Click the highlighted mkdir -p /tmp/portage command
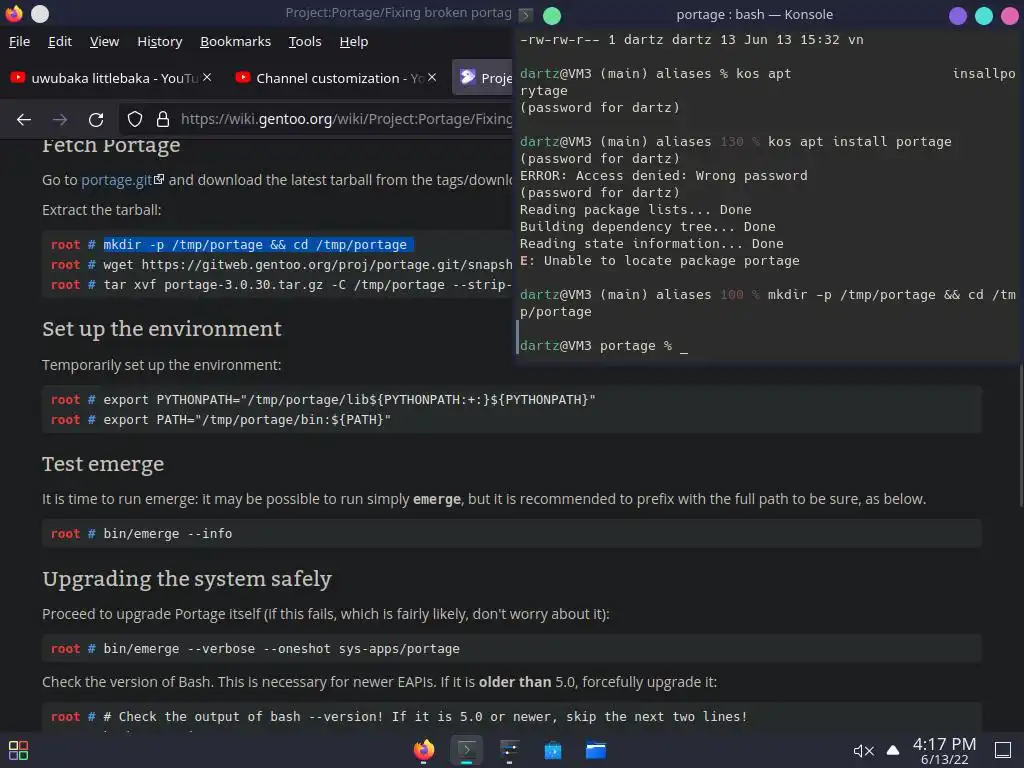Viewport: 1024px width, 768px height. [x=258, y=244]
